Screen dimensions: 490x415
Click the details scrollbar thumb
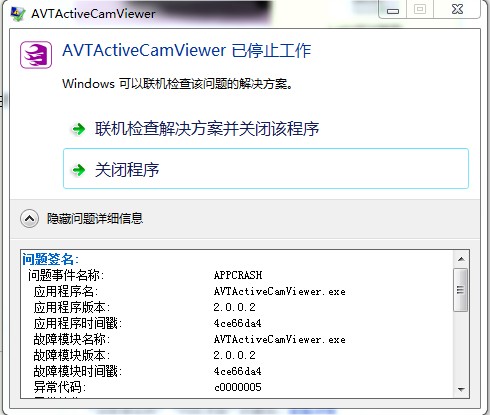pos(461,290)
